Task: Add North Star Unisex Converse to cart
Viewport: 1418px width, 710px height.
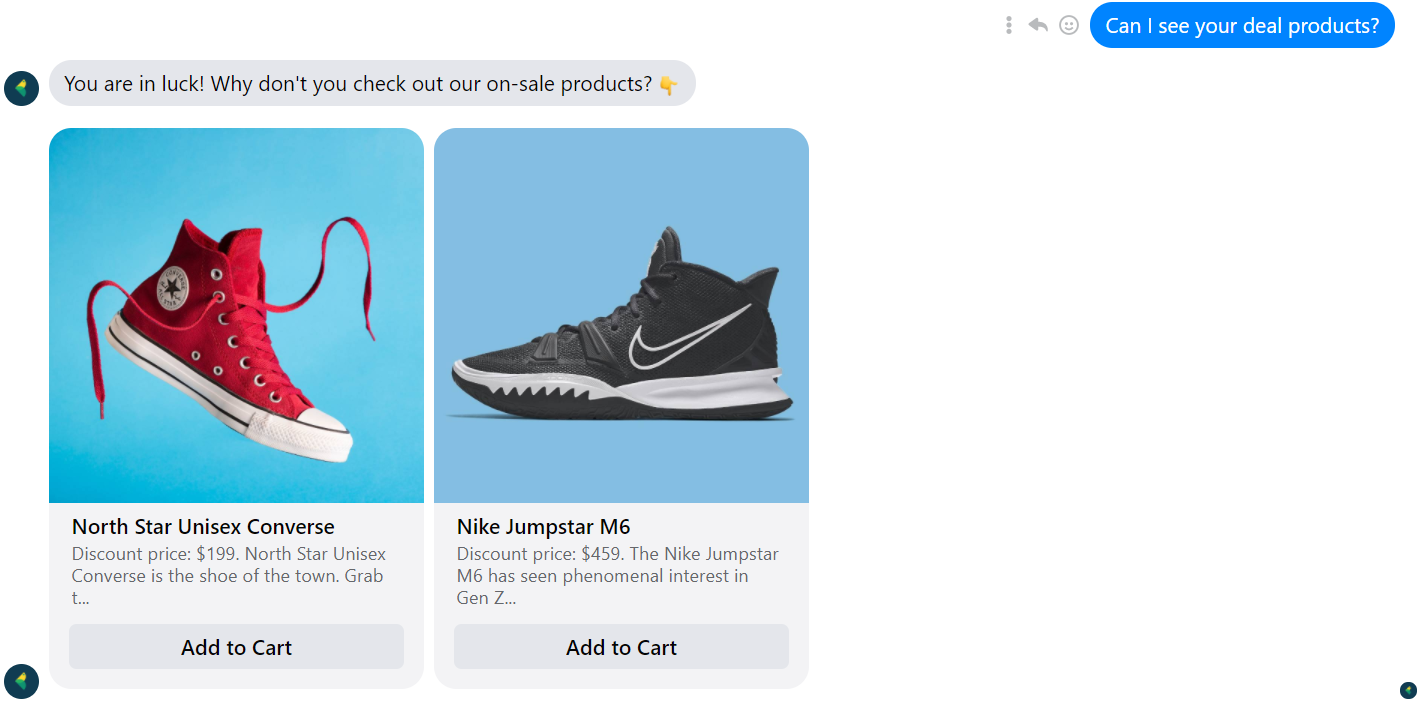Action: (x=236, y=647)
